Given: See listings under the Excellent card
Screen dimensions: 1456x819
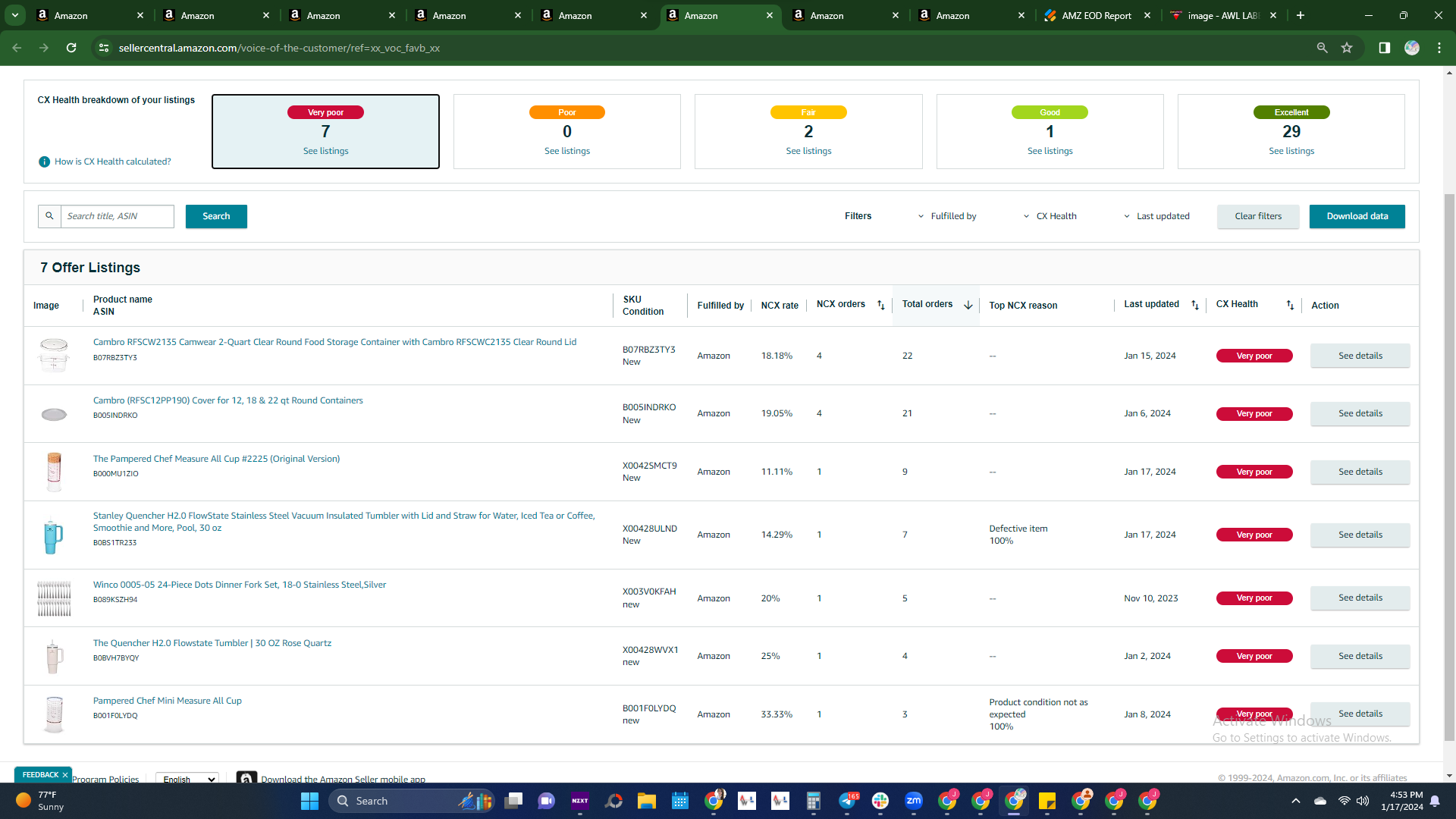Looking at the screenshot, I should pyautogui.click(x=1291, y=151).
